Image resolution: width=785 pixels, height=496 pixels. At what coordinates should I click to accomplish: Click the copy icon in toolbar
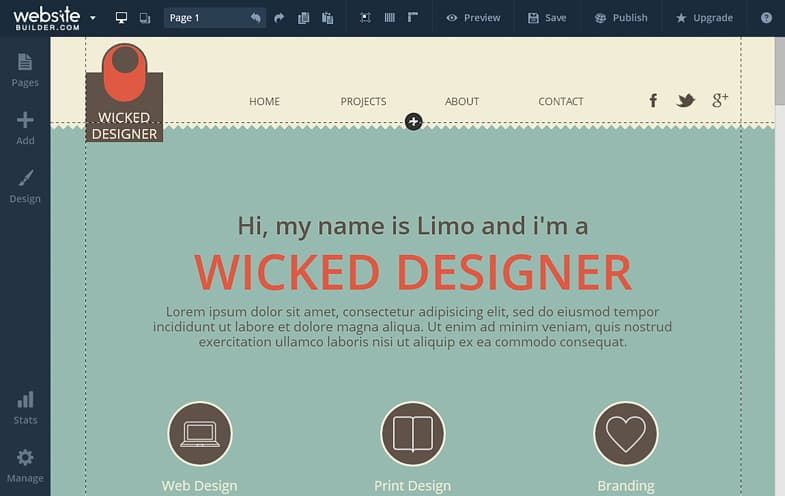pos(303,18)
